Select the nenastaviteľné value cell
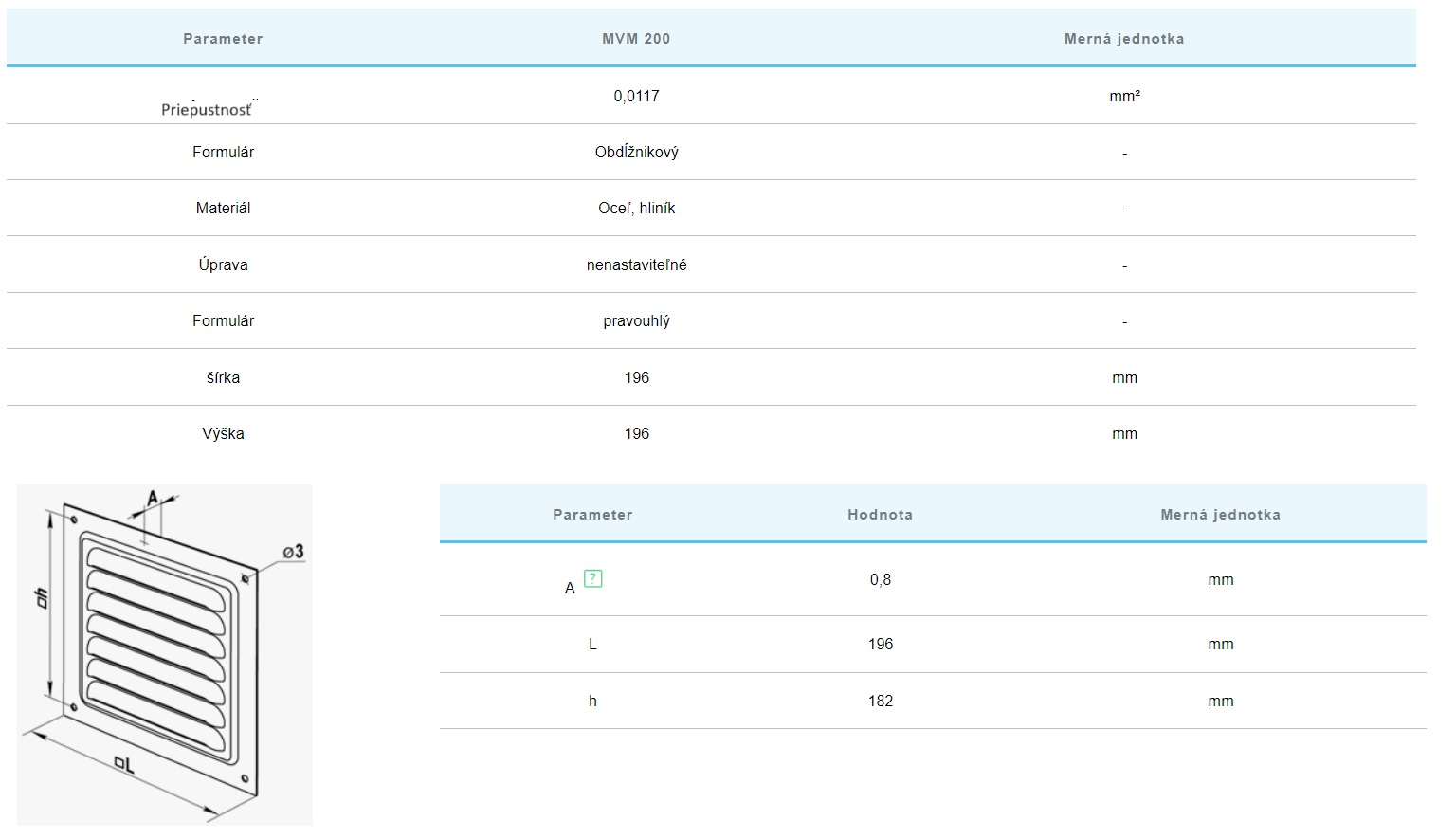Image resolution: width=1456 pixels, height=839 pixels. click(636, 264)
